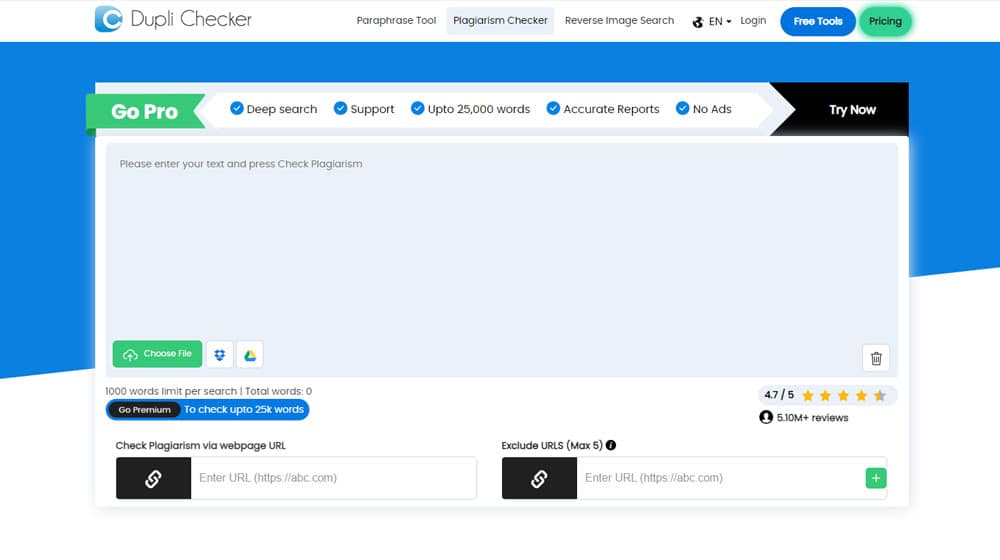Click '1000 words limit per search' text
The image size is (1000, 560).
coord(171,391)
